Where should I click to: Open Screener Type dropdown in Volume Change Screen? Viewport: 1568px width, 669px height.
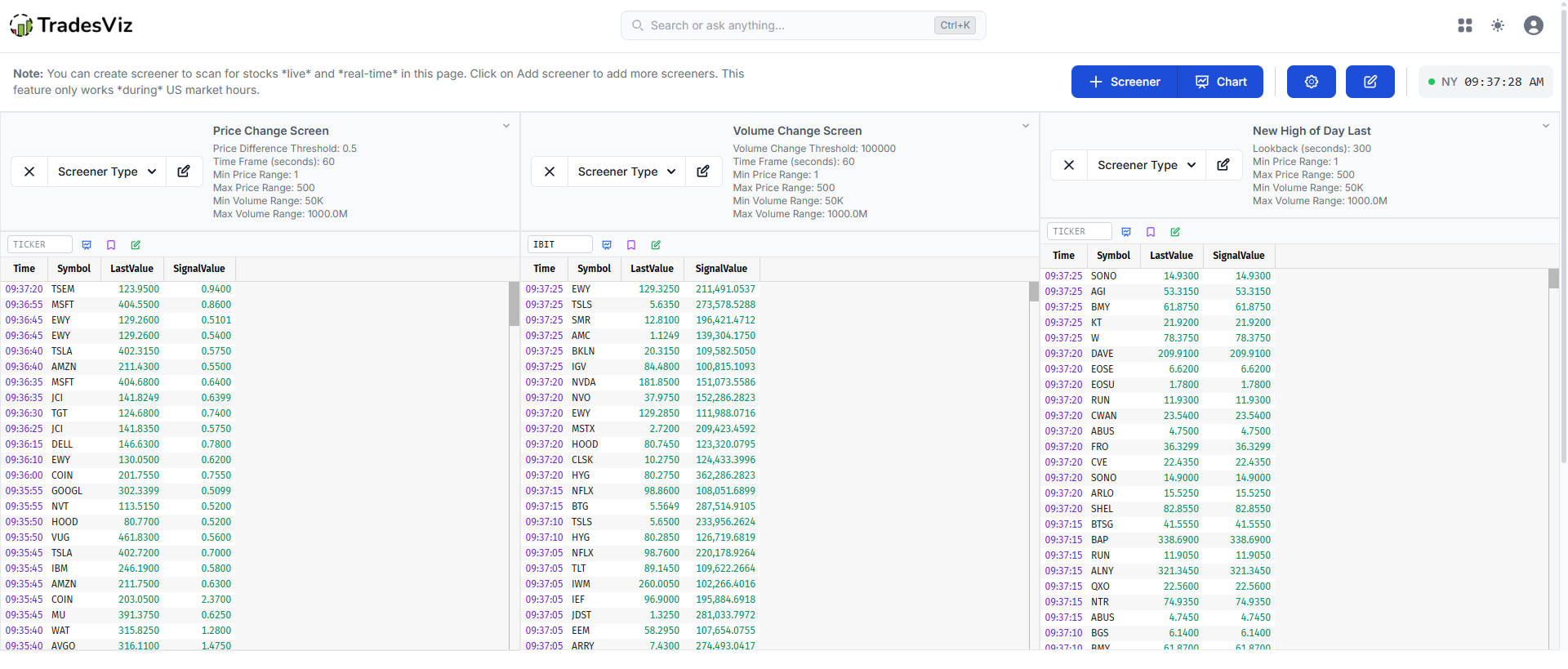626,172
